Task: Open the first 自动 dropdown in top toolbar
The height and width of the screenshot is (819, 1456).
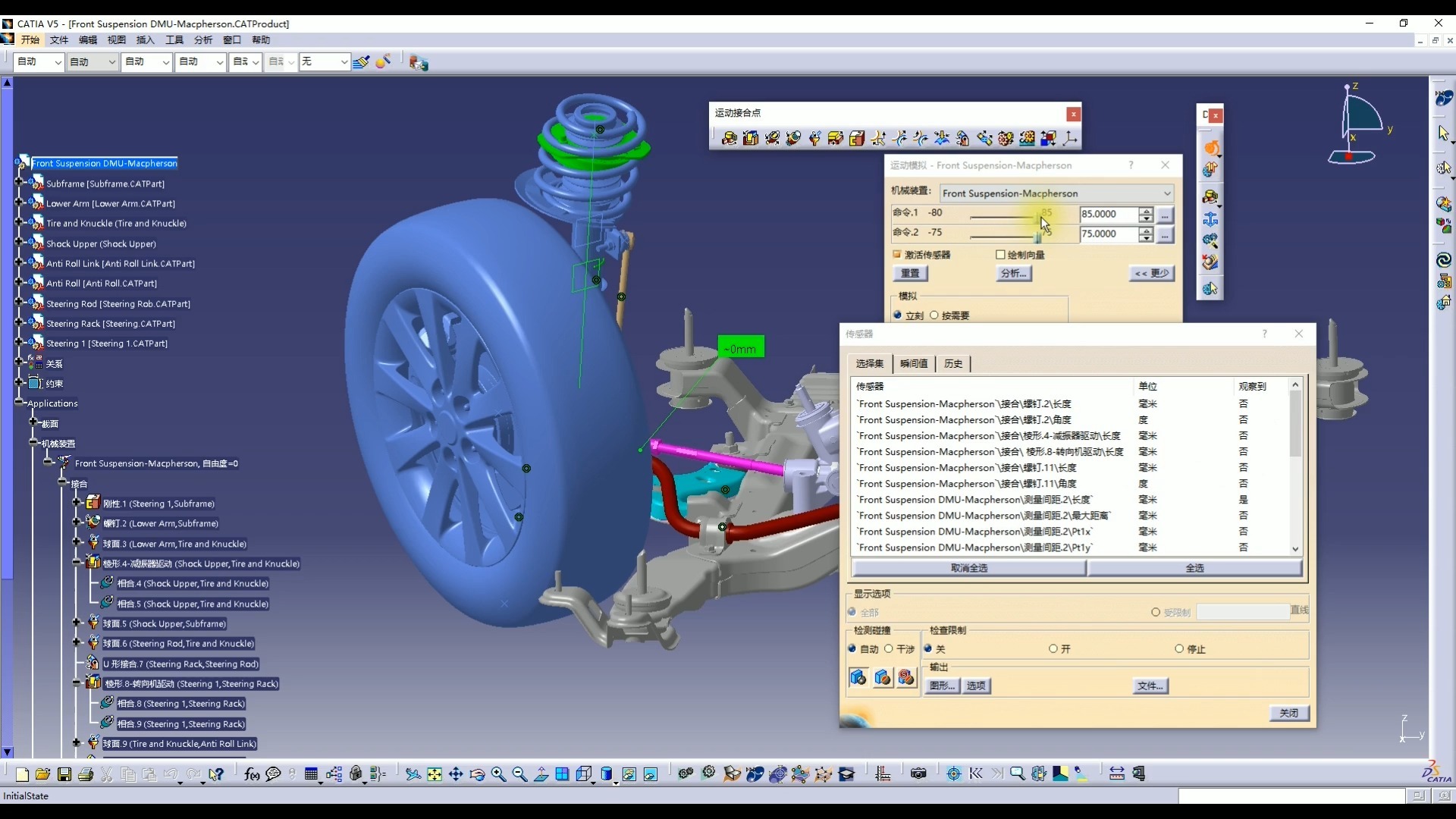Action: point(39,62)
